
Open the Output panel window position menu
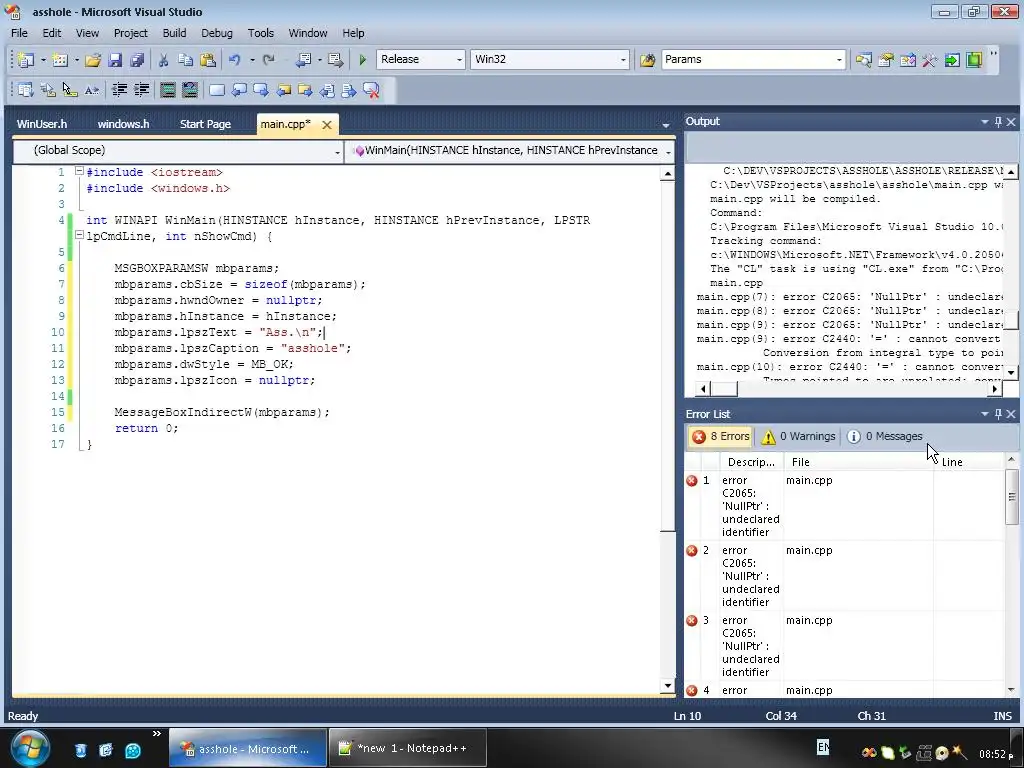pos(984,121)
